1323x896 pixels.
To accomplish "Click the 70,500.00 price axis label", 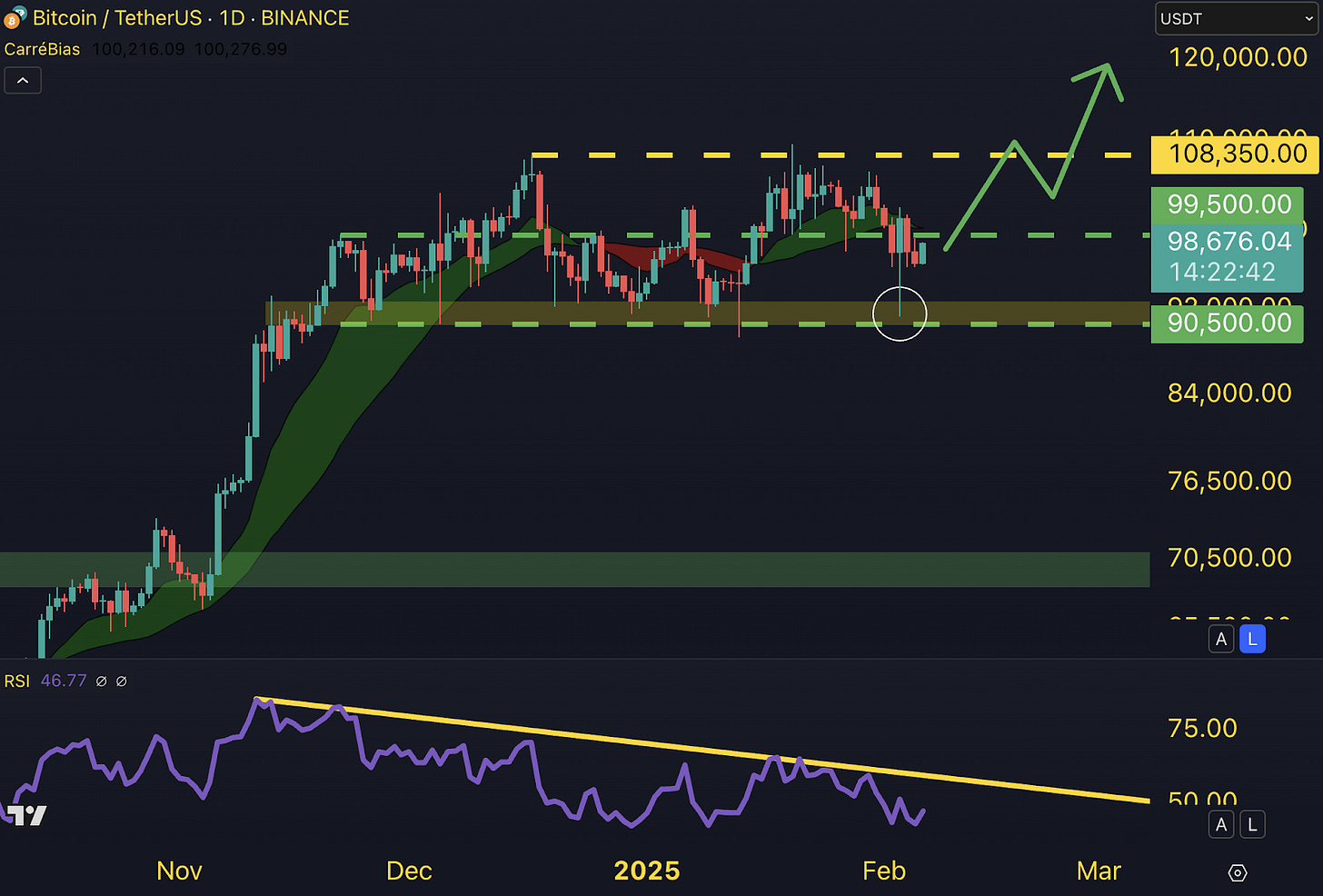I will click(1229, 557).
